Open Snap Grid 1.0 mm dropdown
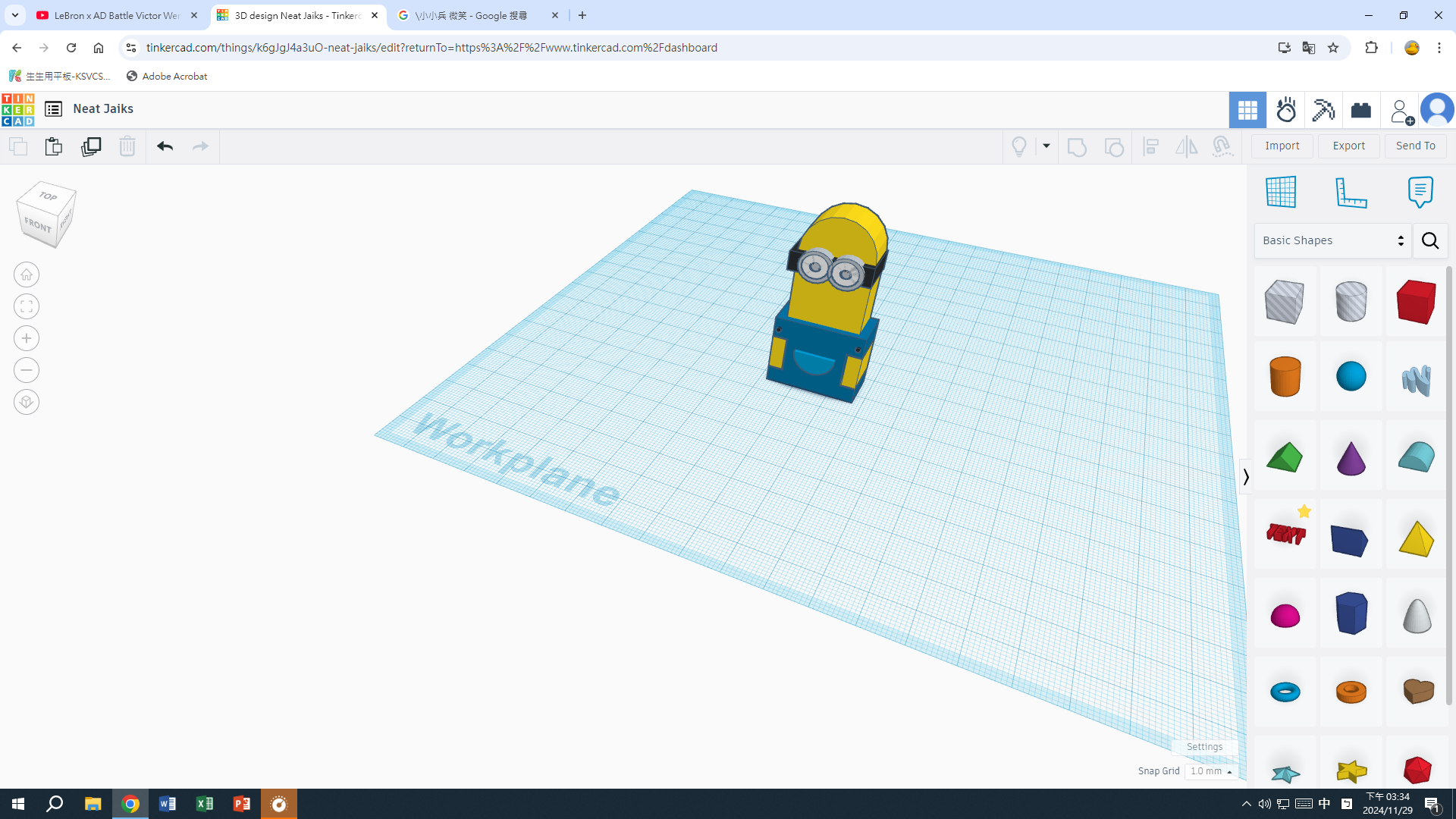The height and width of the screenshot is (819, 1456). click(x=1211, y=771)
